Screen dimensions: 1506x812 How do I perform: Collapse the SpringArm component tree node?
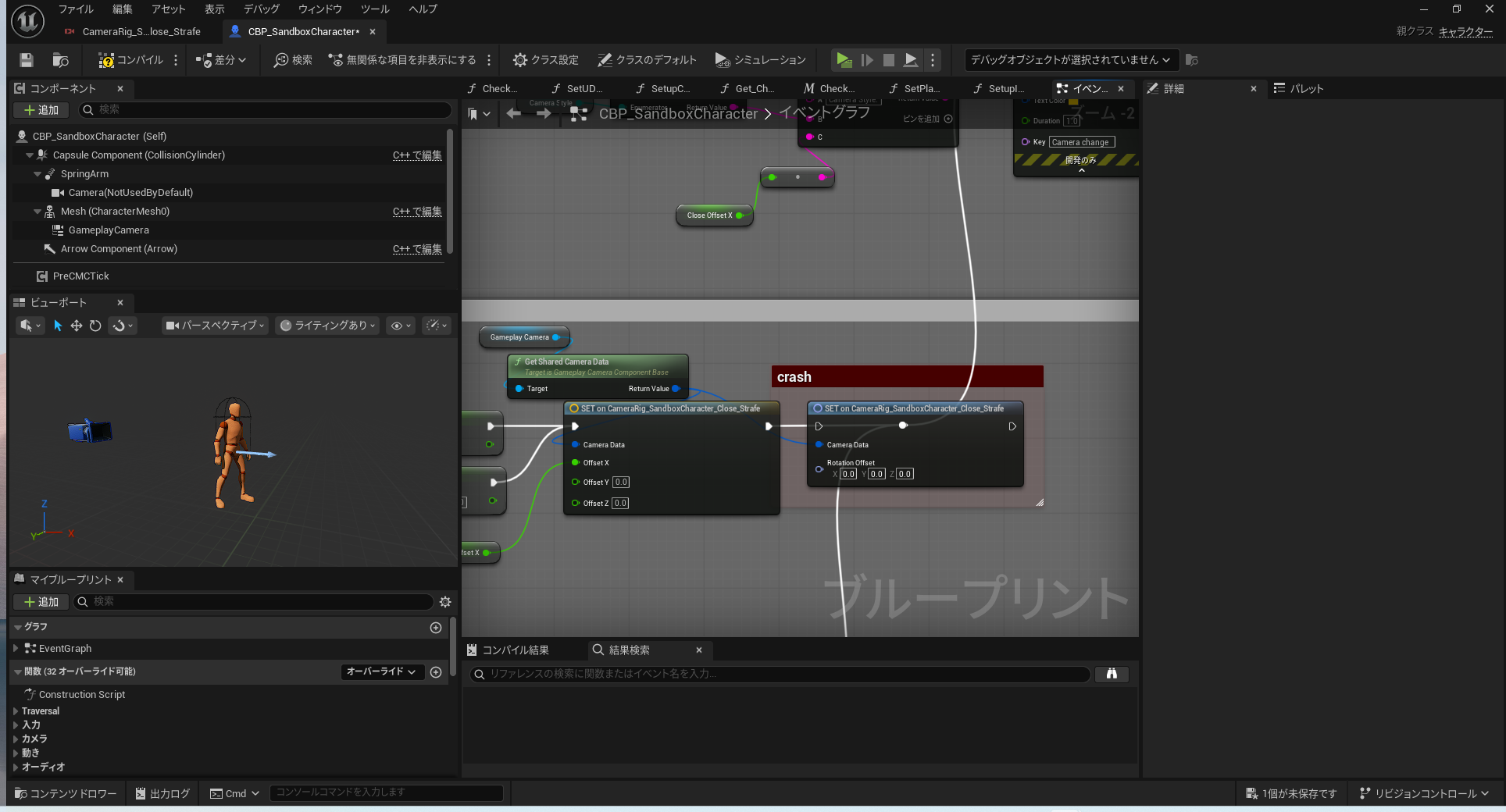(x=37, y=174)
